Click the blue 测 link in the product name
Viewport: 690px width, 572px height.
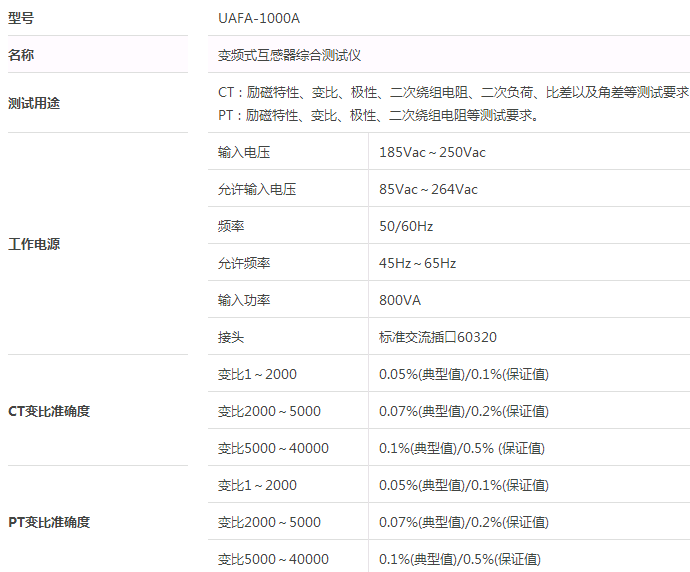click(328, 55)
